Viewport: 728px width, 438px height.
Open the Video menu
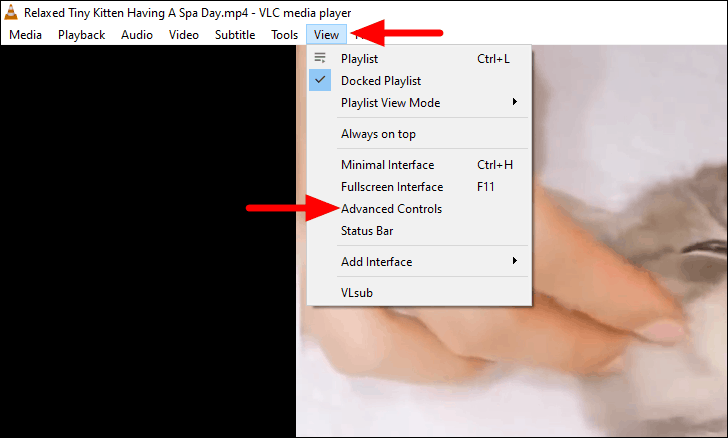point(184,35)
